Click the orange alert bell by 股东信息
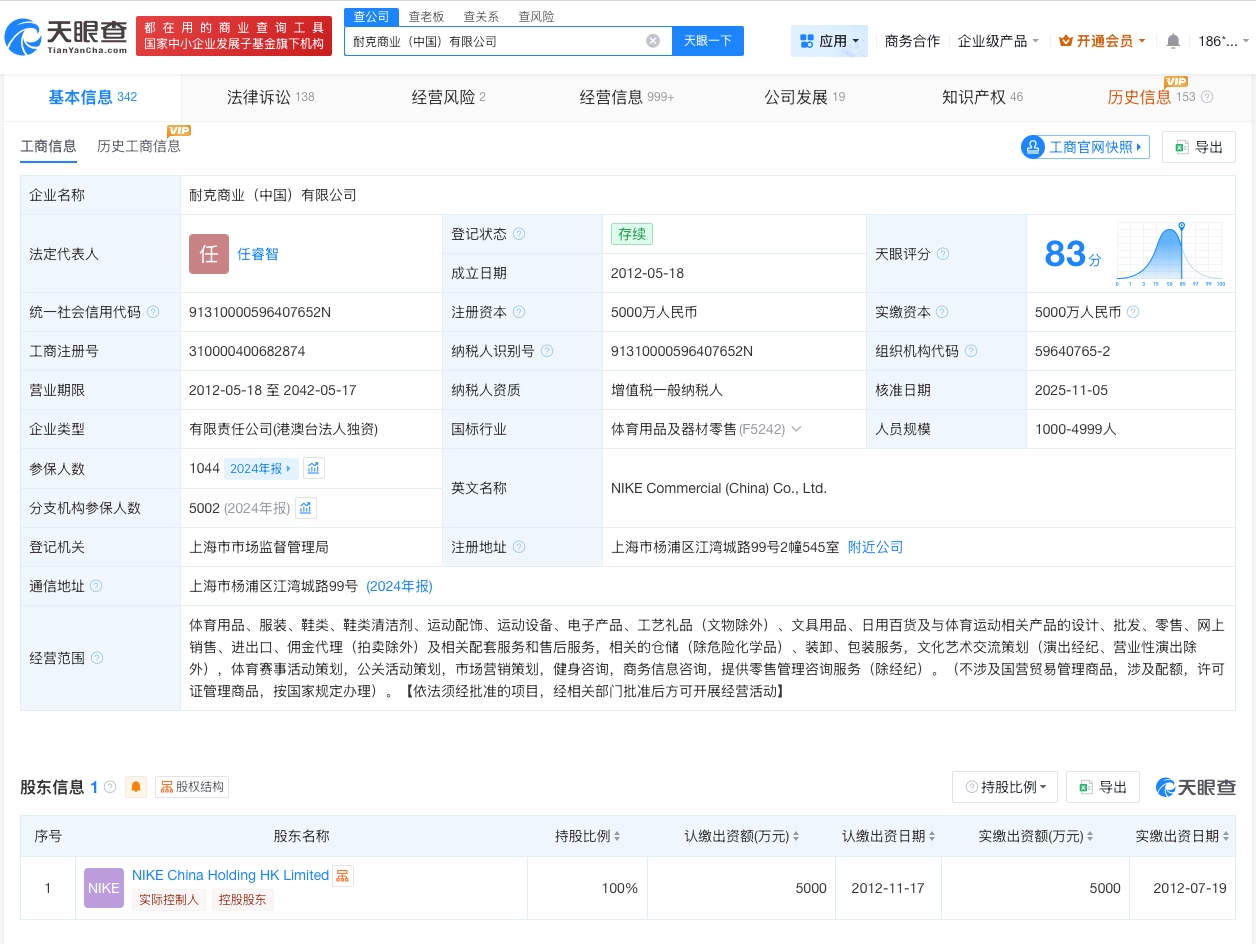Screen dimensions: 1256x944 coord(136,787)
